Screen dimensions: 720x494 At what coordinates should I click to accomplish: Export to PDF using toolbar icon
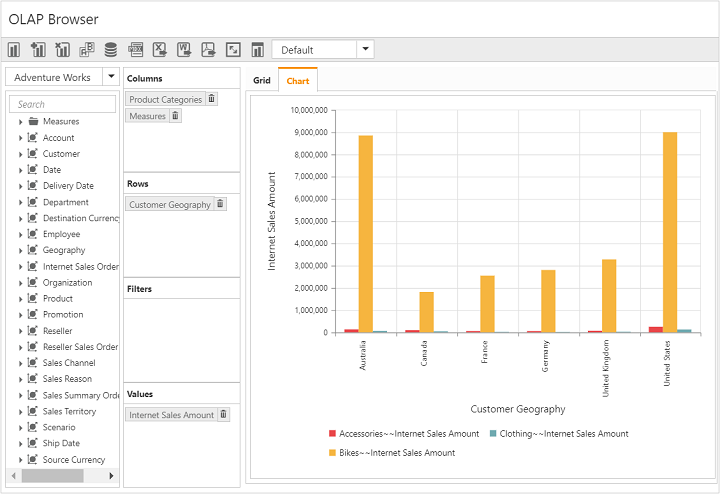point(208,49)
